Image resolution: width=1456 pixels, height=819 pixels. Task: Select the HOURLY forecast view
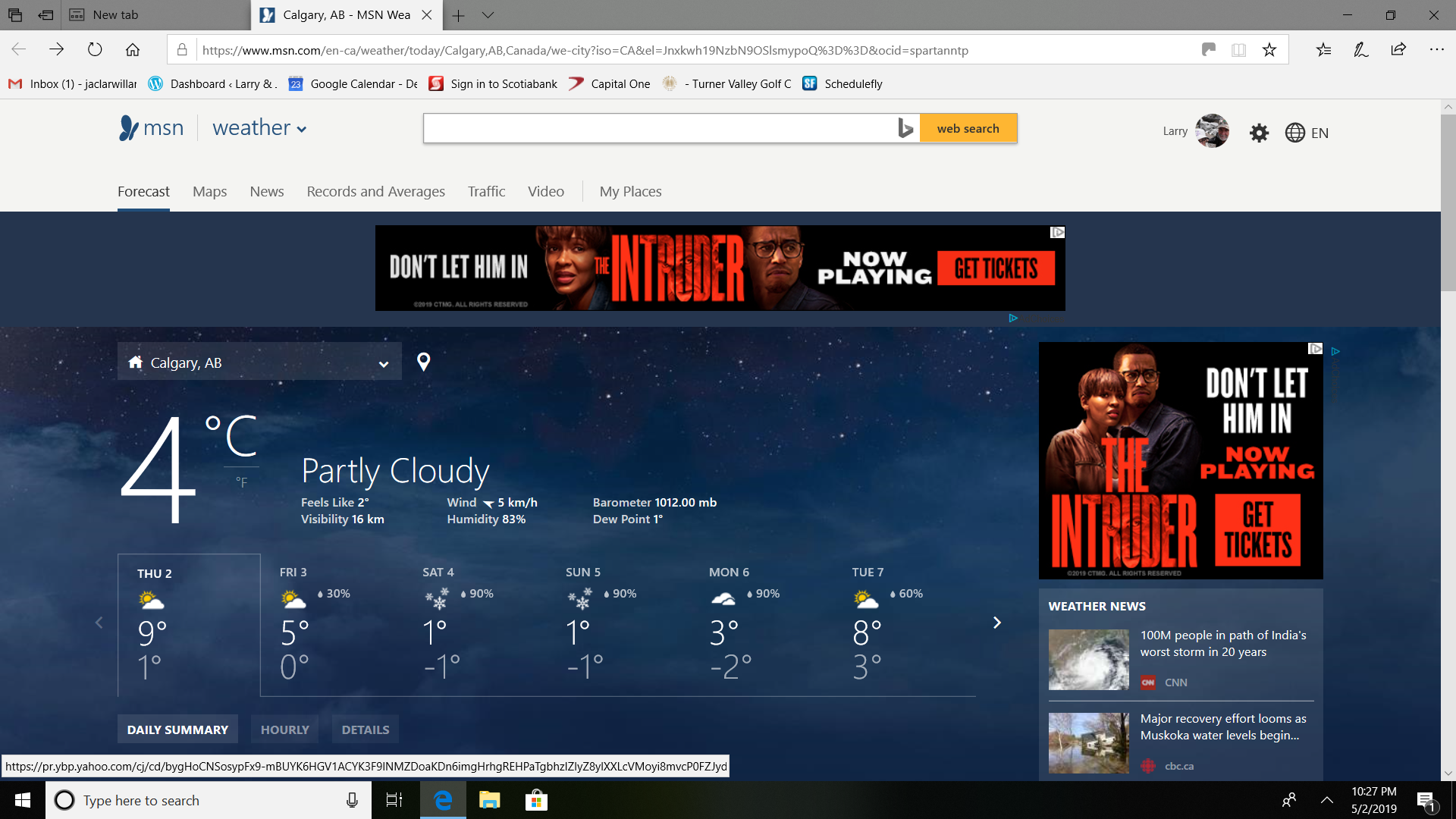(x=285, y=730)
